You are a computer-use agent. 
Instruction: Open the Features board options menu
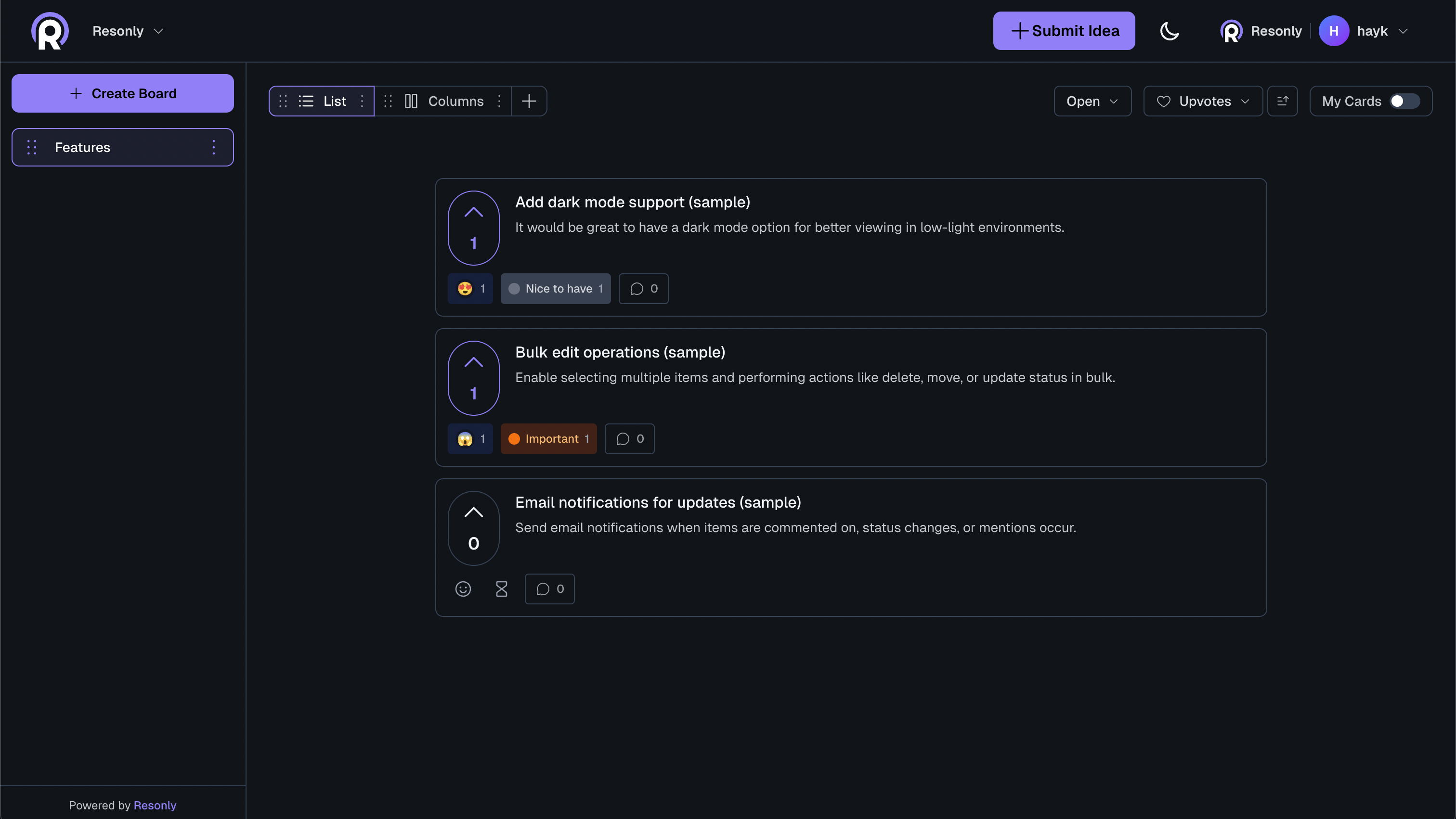[214, 147]
